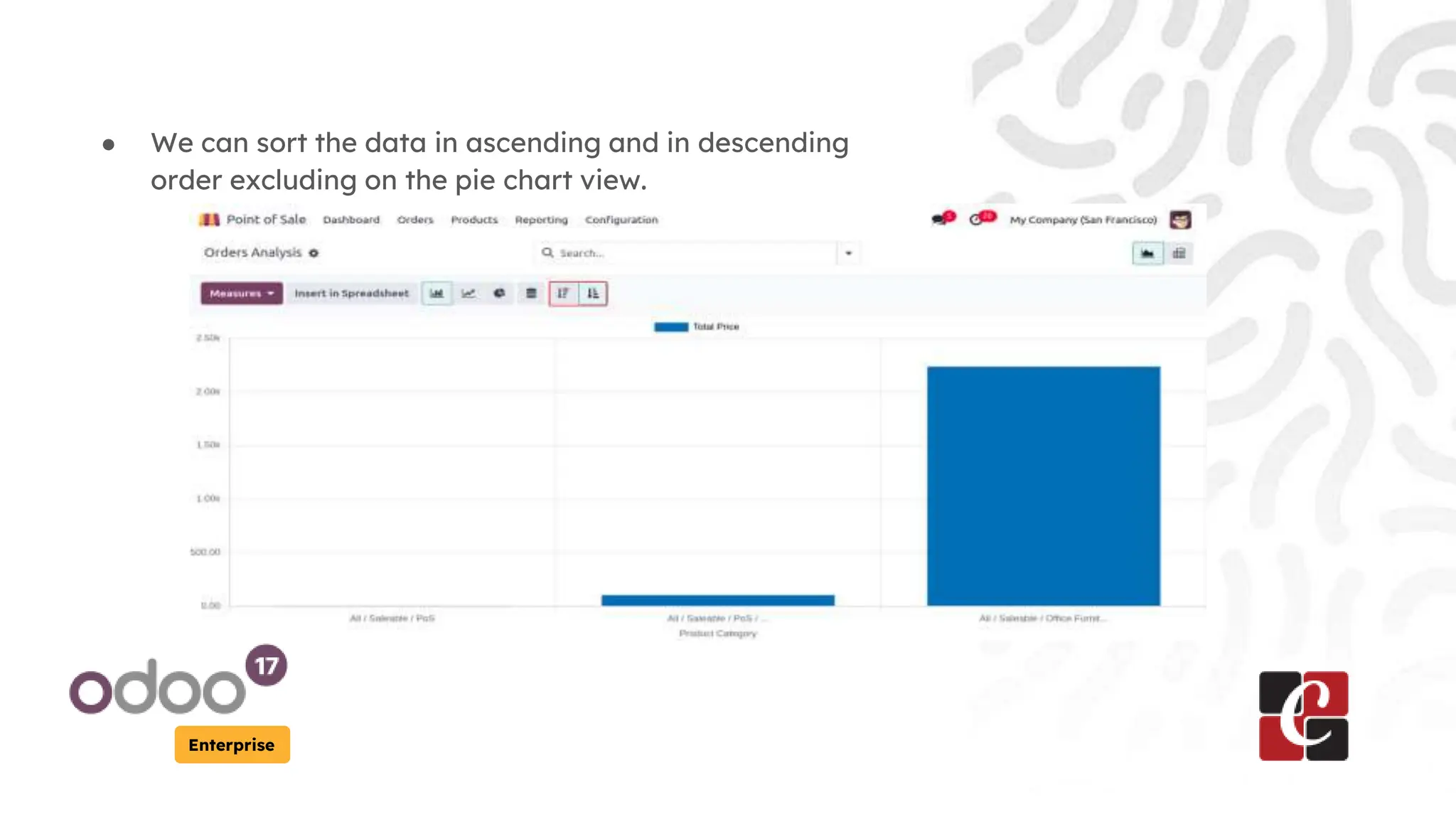Click the search magnifier icon
Image resolution: width=1456 pixels, height=819 pixels.
click(547, 252)
